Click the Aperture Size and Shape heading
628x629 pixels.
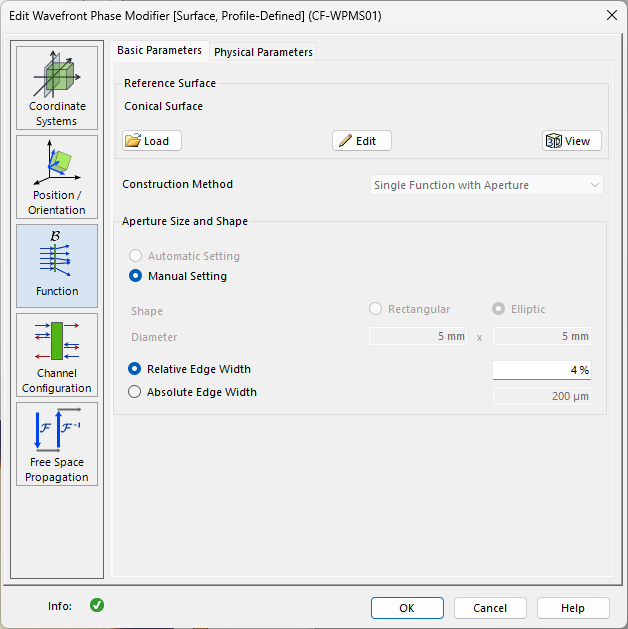coord(185,221)
